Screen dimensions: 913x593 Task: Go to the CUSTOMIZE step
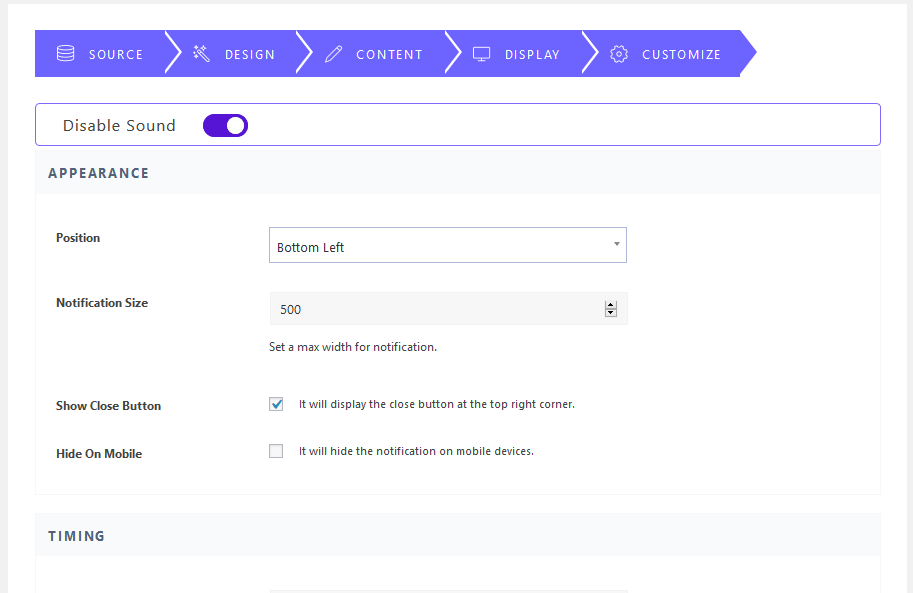[681, 55]
